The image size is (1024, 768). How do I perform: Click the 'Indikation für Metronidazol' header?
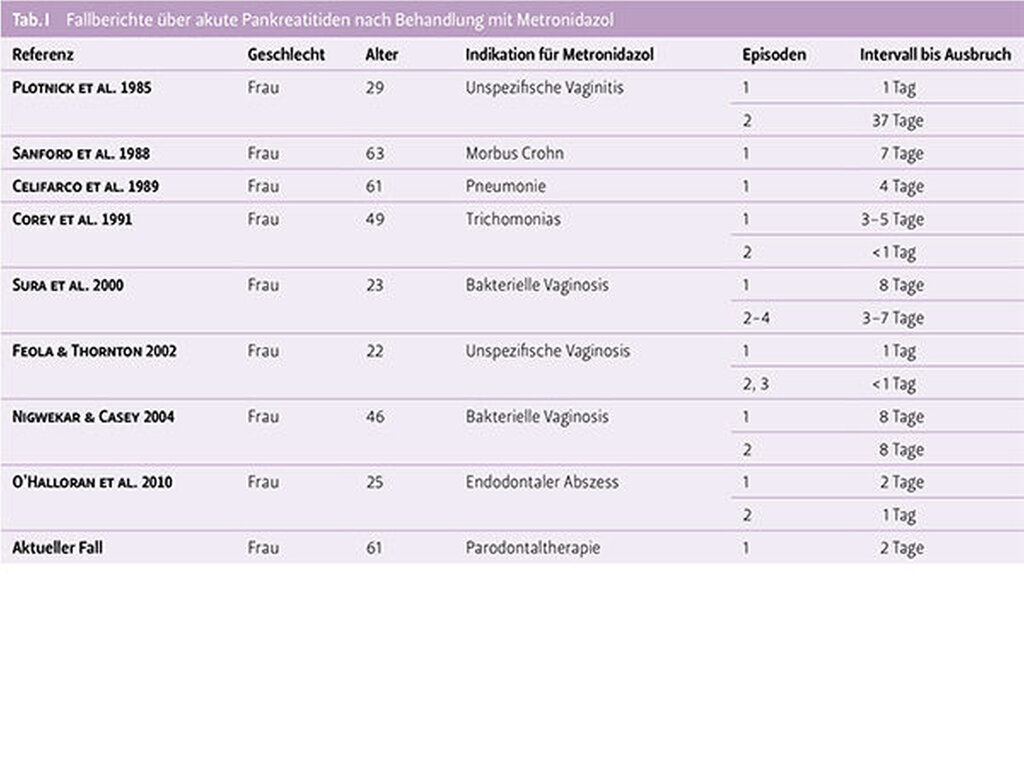pyautogui.click(x=559, y=55)
